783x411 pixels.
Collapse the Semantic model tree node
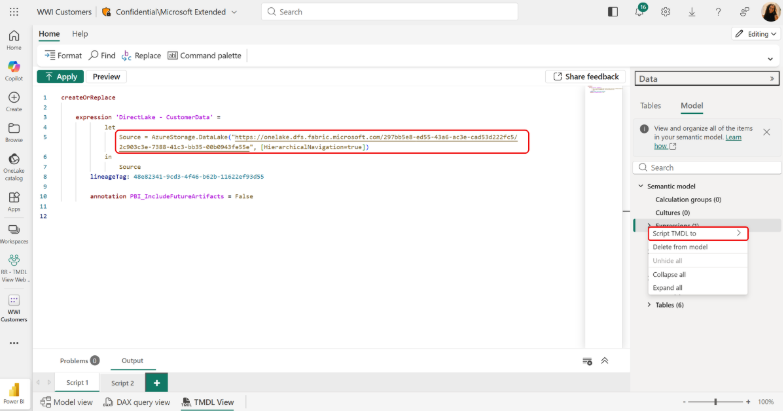pos(641,186)
